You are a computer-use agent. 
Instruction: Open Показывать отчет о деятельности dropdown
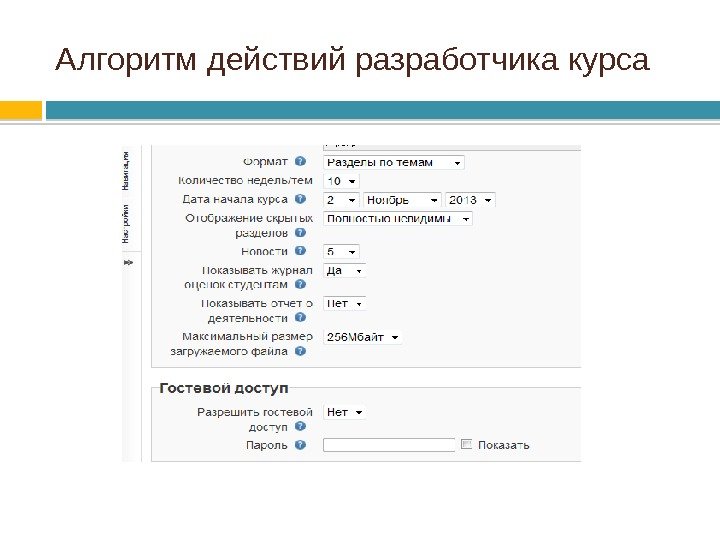344,304
